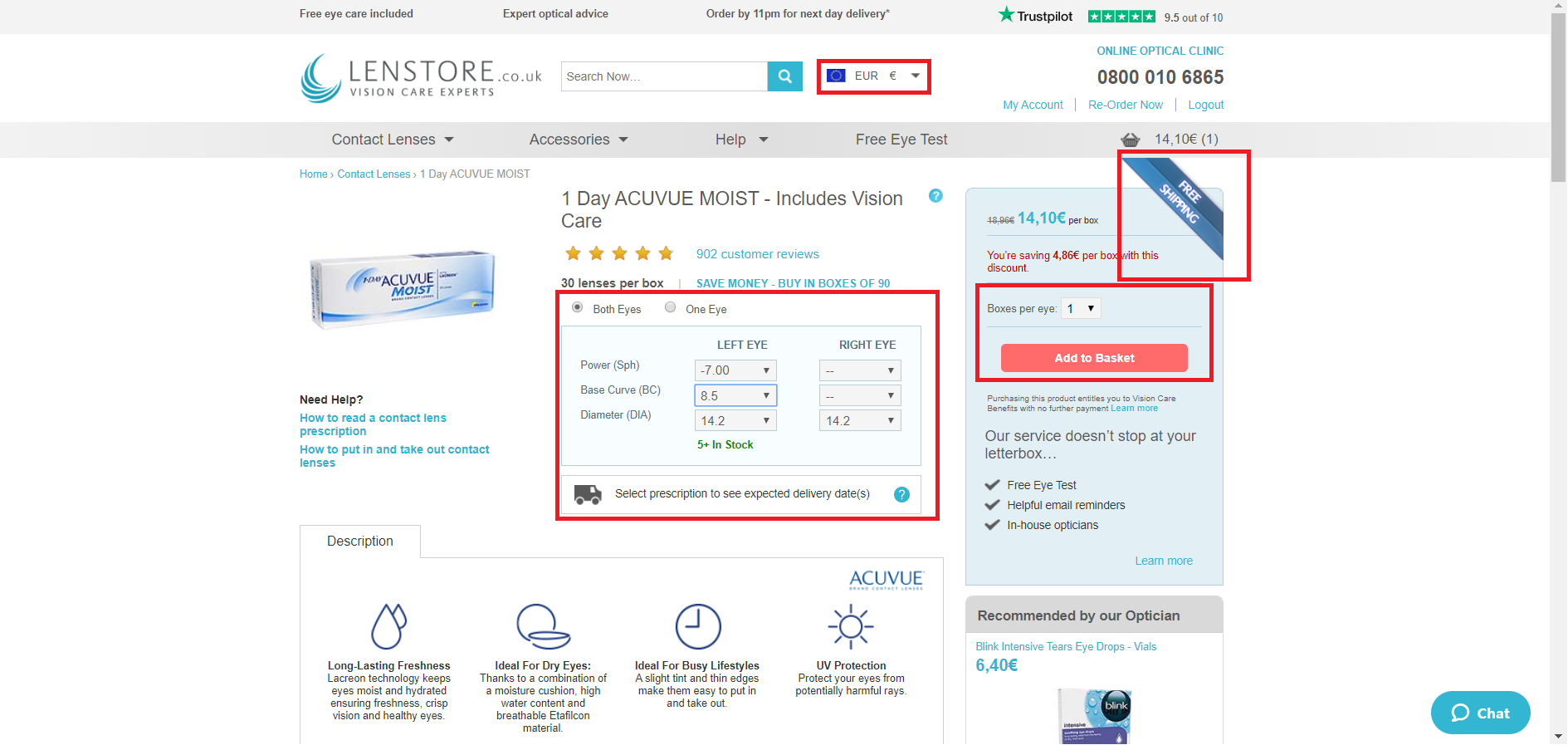Viewport: 1568px width, 745px height.
Task: Expand the Contact Lenses menu
Action: point(393,140)
